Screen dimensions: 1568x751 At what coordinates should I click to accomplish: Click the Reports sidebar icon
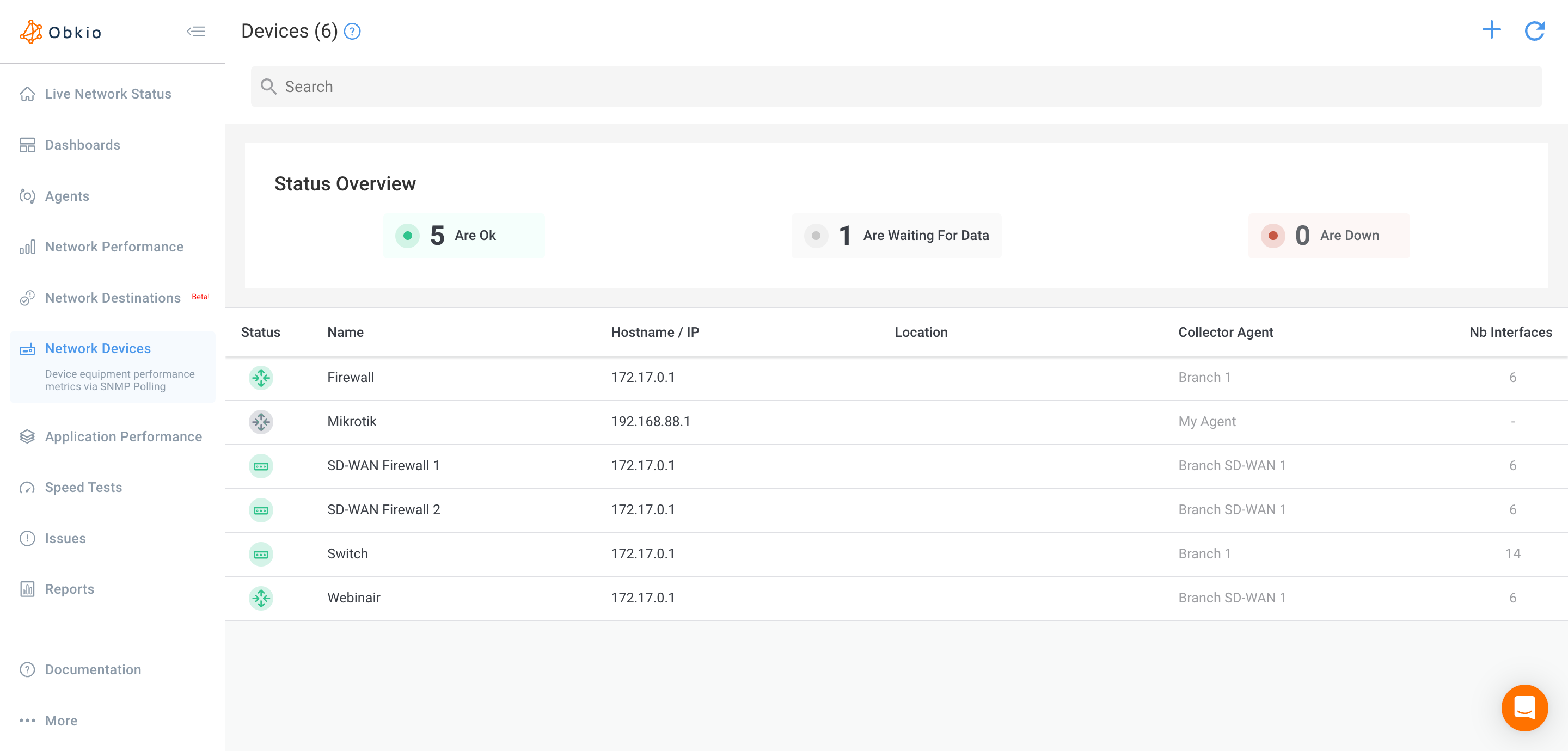coord(27,588)
